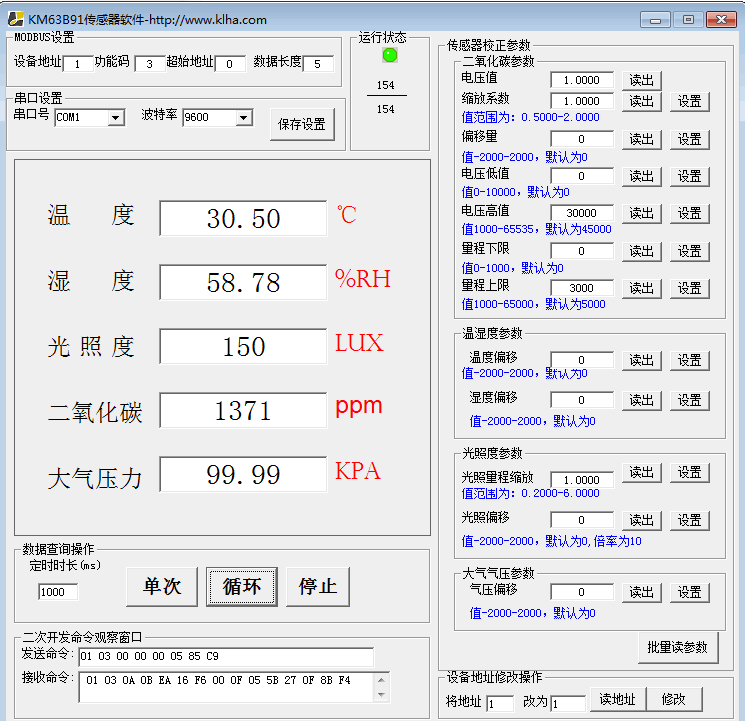This screenshot has width=745, height=721.
Task: Click the 电压高值 30000 input field
Action: point(582,213)
